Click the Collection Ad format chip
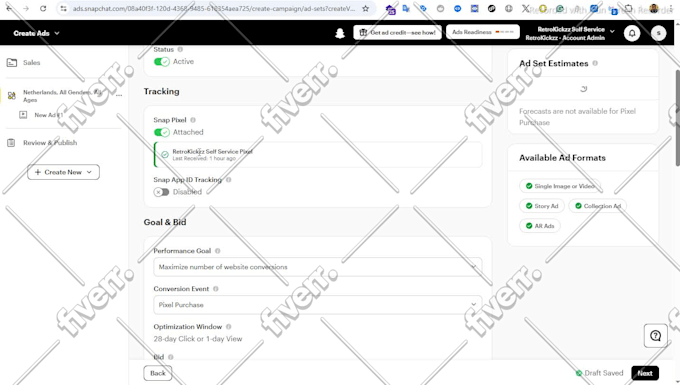Screen dimensions: 680x385 598,206
